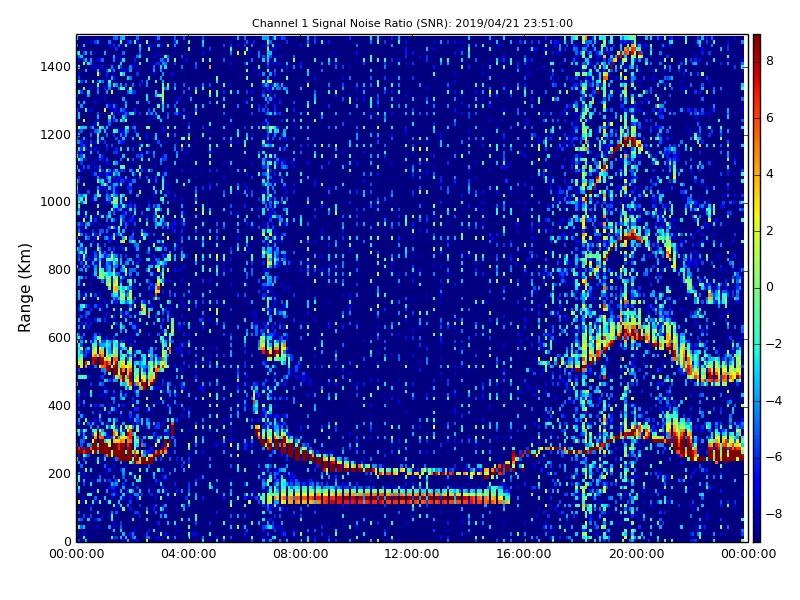Click the colorbar value 6 label
Viewport: 800px width, 600px height.
[x=770, y=118]
